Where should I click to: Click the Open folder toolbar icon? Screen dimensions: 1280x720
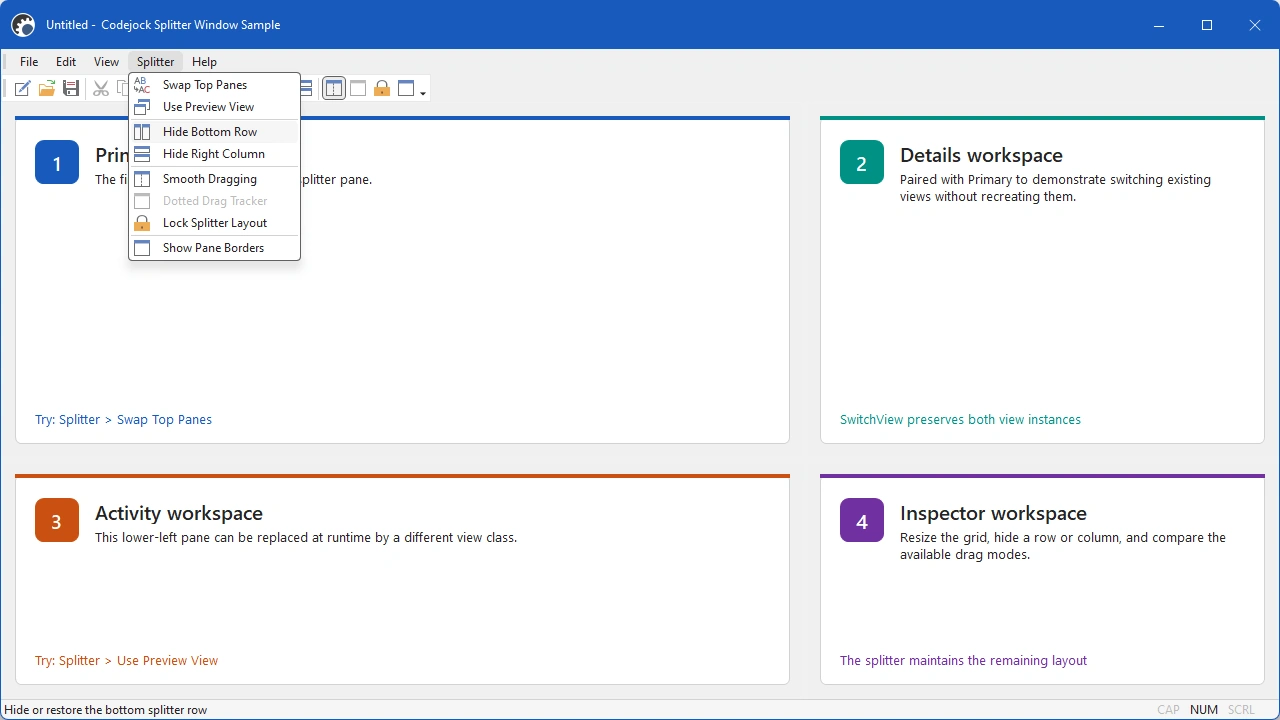pos(46,89)
